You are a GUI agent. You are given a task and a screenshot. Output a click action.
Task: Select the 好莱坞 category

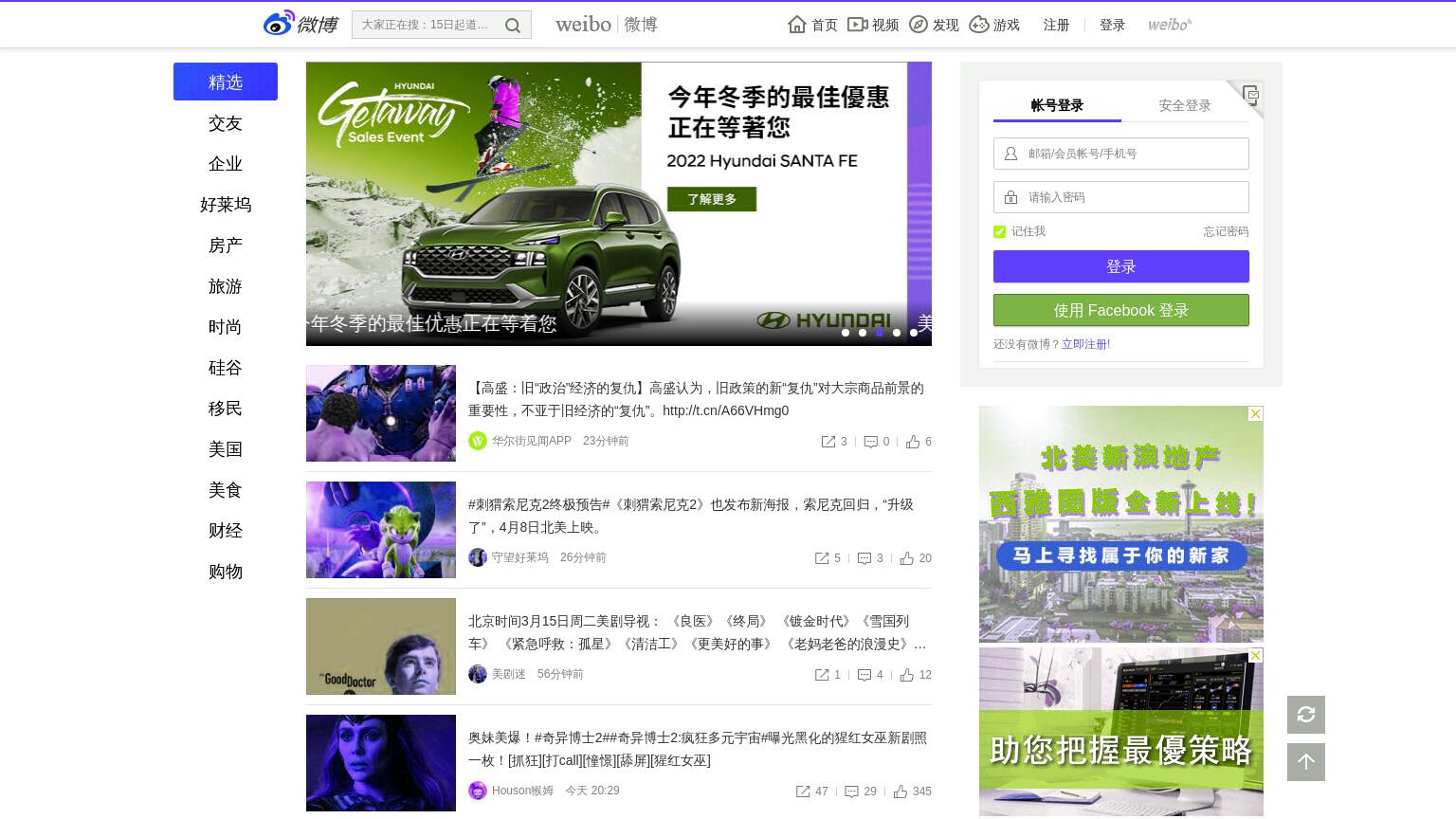click(226, 205)
